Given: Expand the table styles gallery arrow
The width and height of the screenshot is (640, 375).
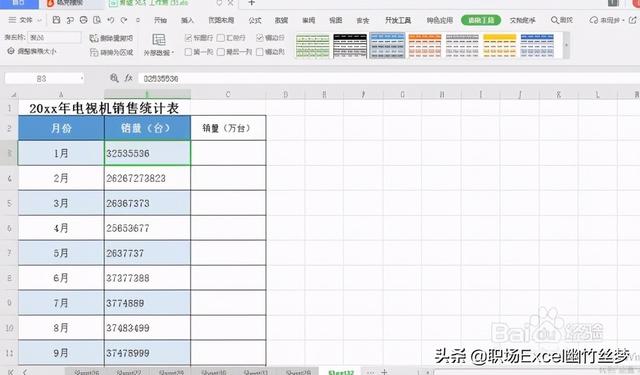Looking at the screenshot, I should (566, 45).
